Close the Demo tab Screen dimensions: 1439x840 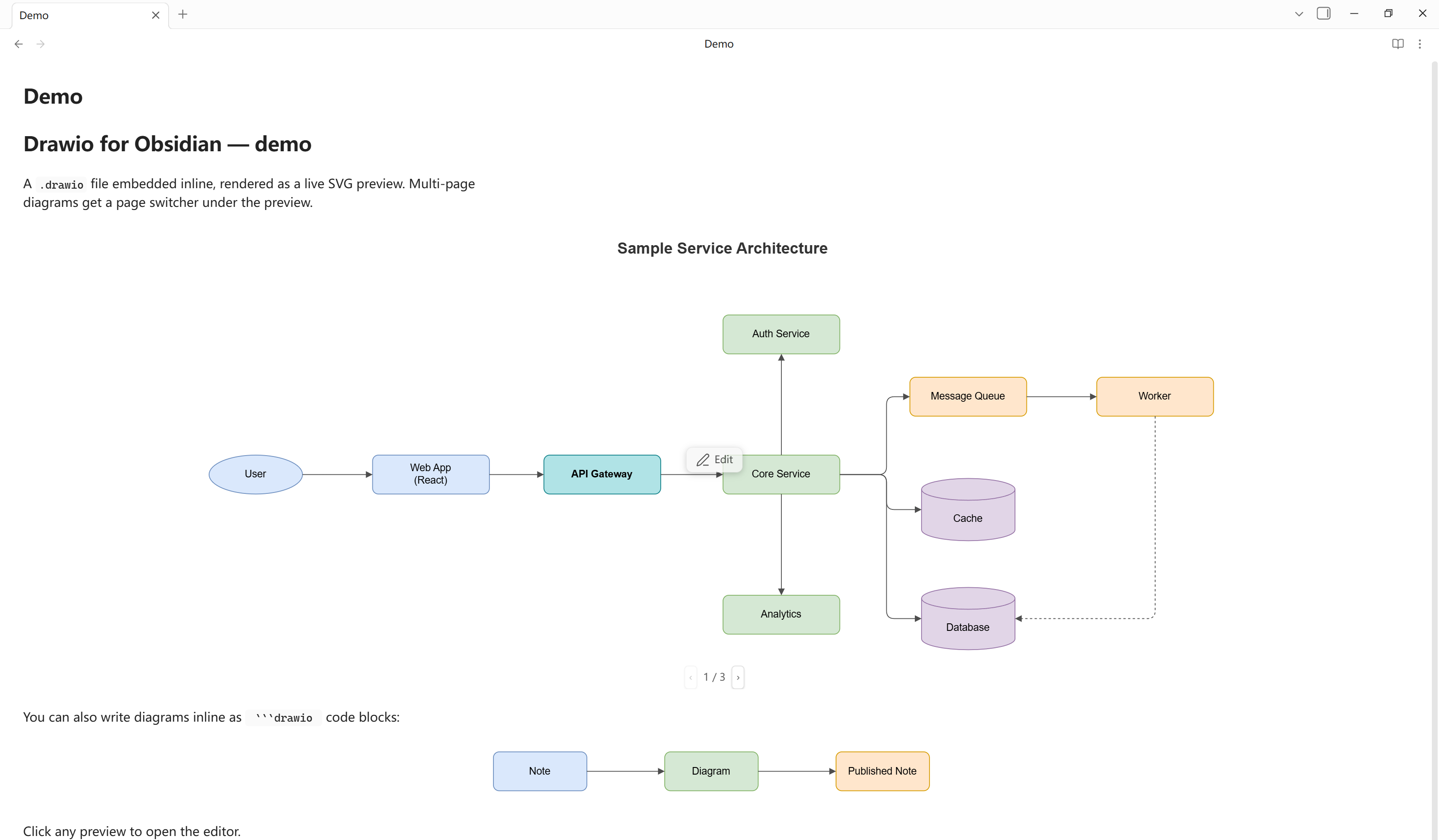(x=155, y=16)
